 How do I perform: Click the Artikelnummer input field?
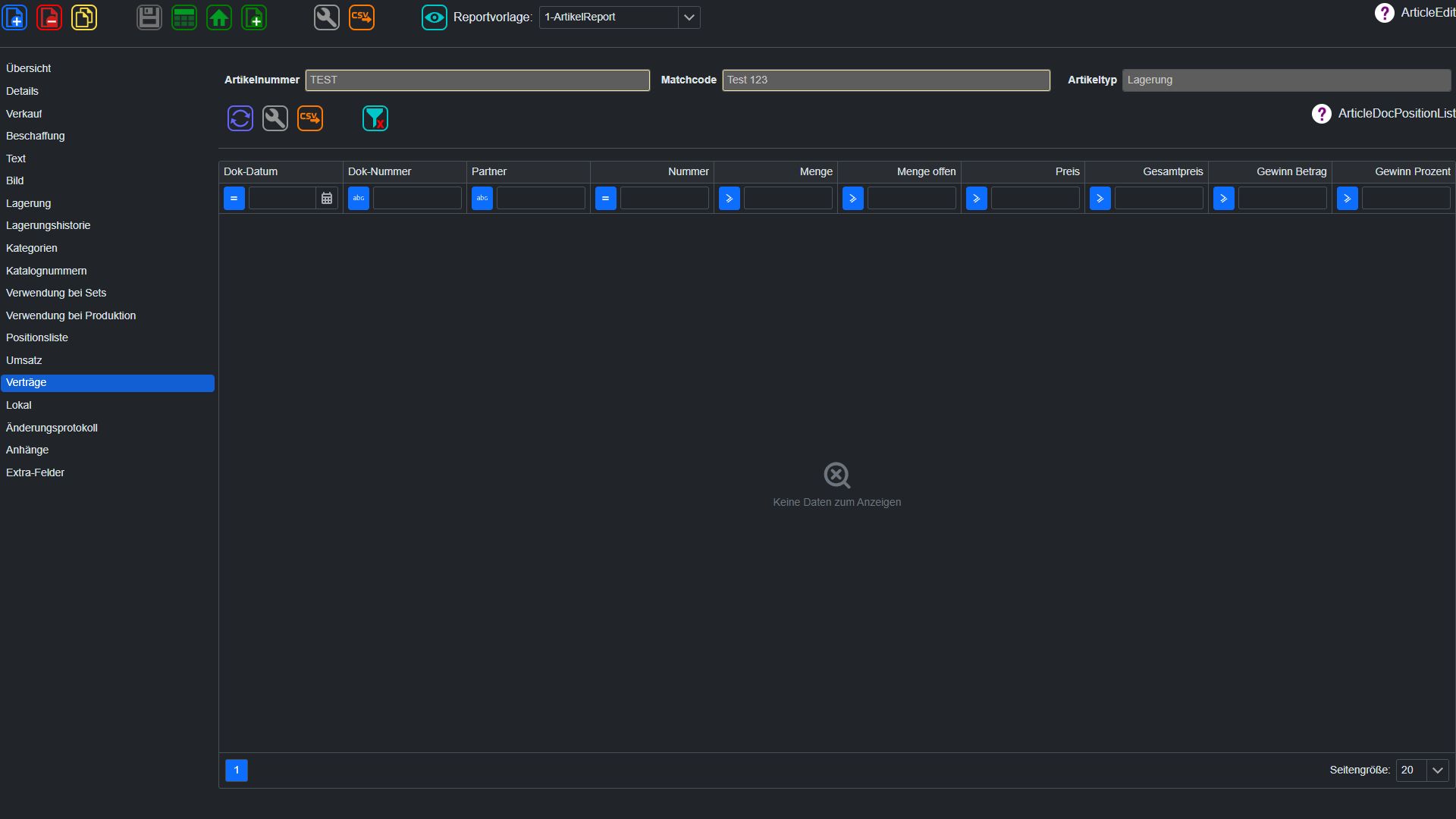tap(478, 80)
